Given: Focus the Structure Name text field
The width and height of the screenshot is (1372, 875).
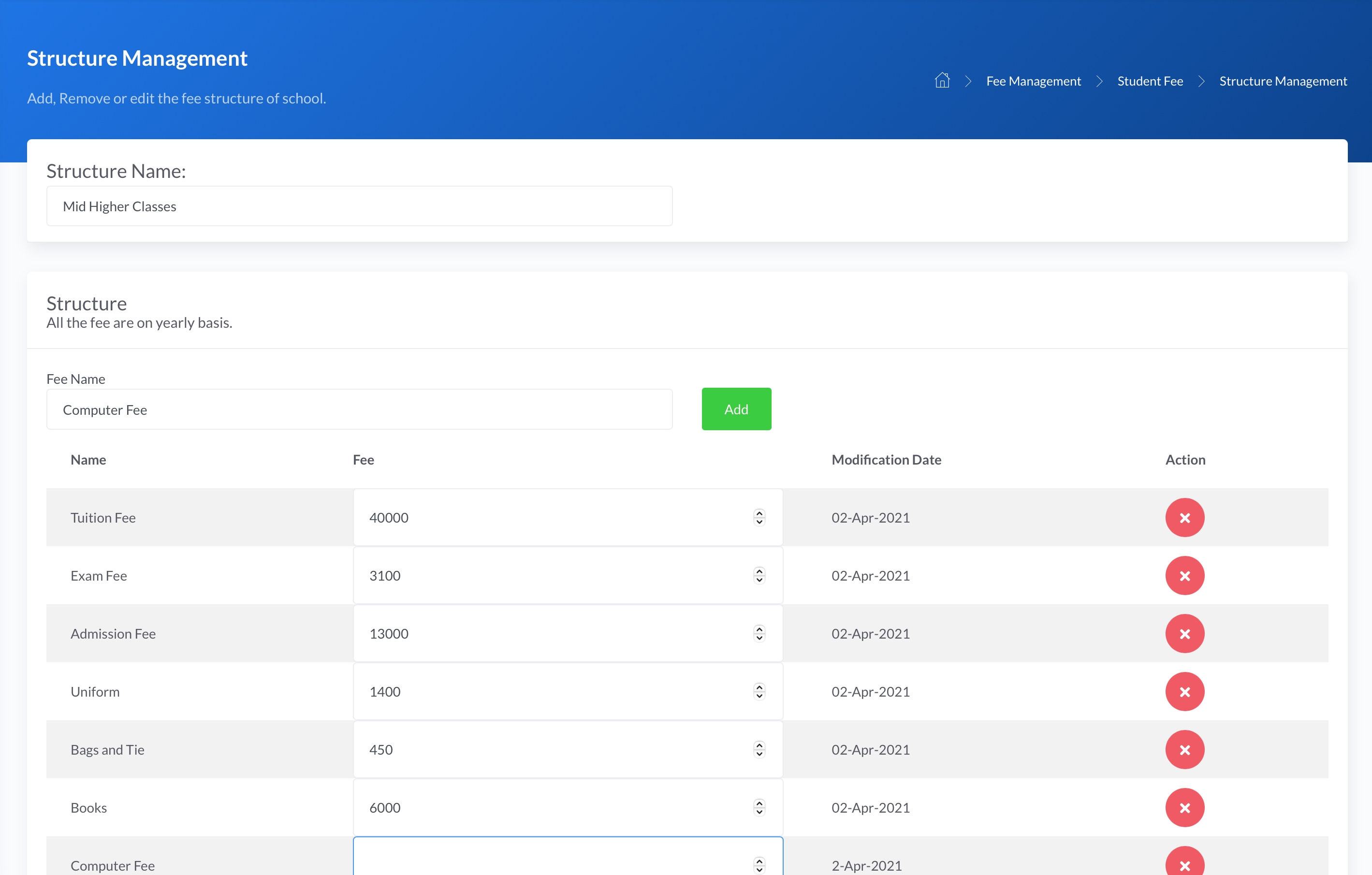Looking at the screenshot, I should pos(359,206).
